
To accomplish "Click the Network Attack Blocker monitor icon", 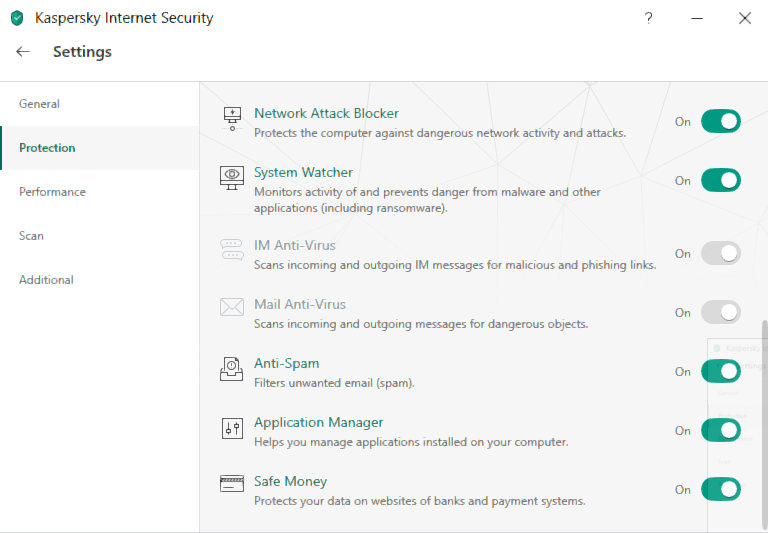I will click(232, 119).
